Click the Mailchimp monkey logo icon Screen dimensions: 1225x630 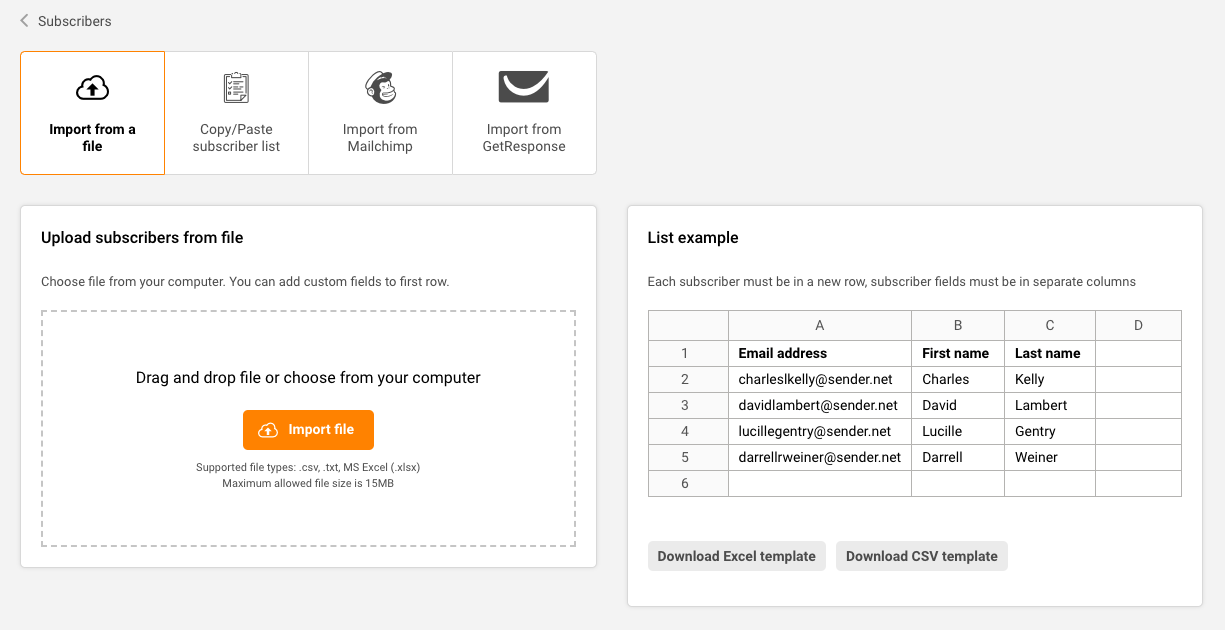click(380, 88)
